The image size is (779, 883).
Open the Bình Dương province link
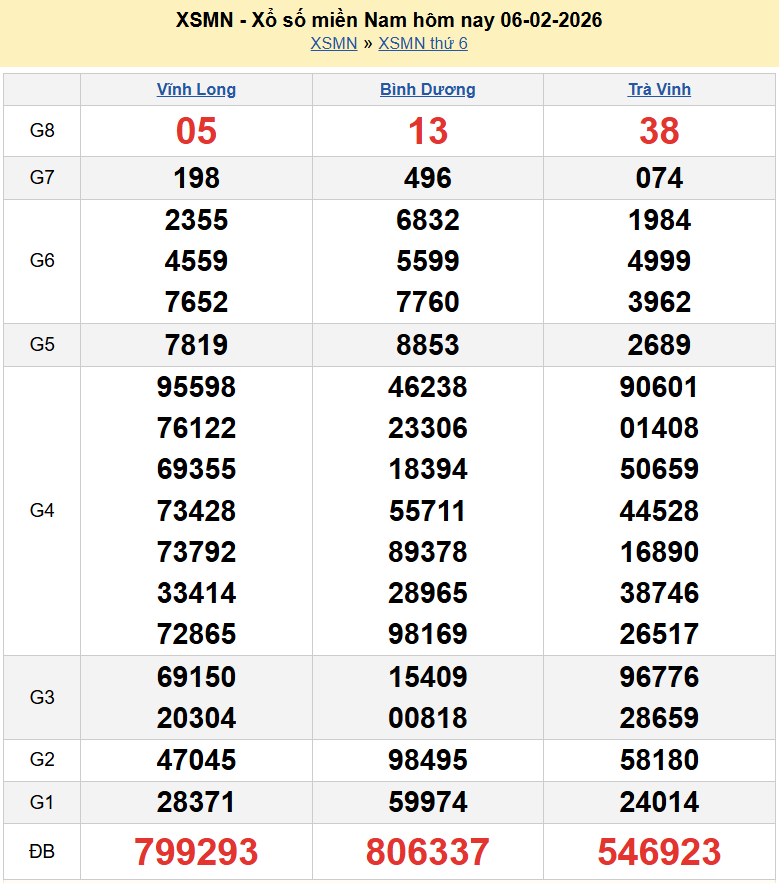(427, 89)
